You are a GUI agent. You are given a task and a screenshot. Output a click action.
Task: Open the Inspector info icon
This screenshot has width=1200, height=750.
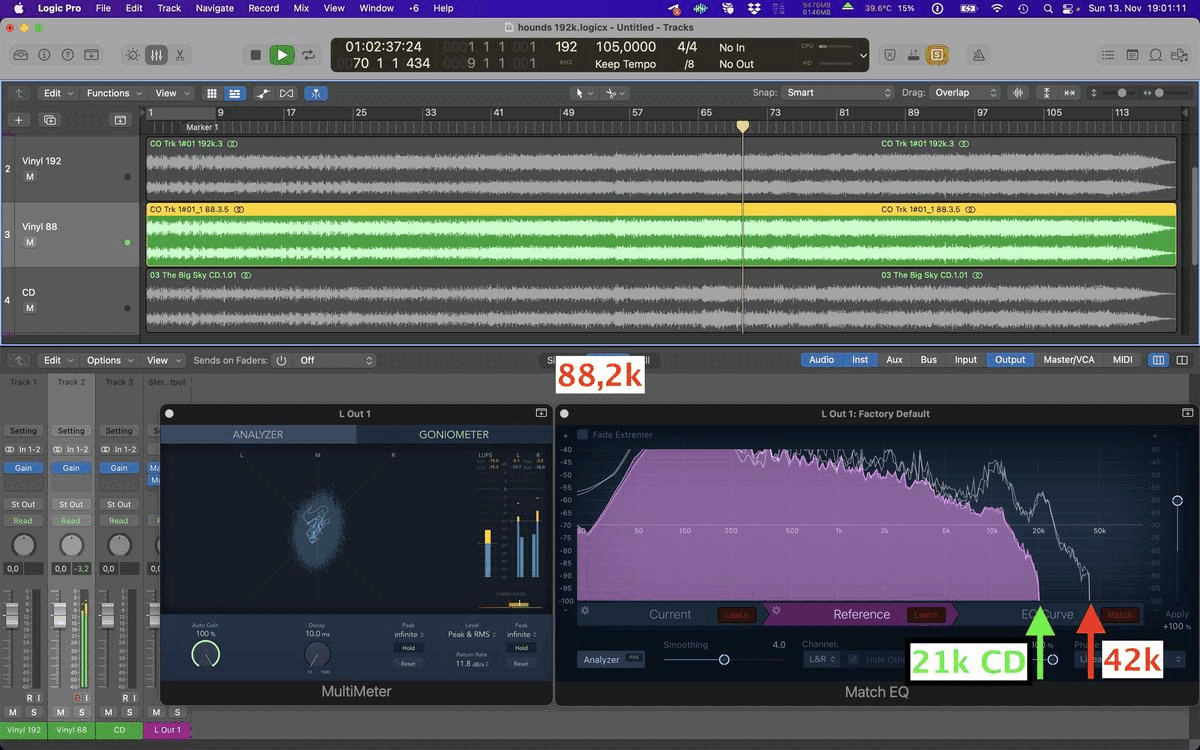[45, 55]
